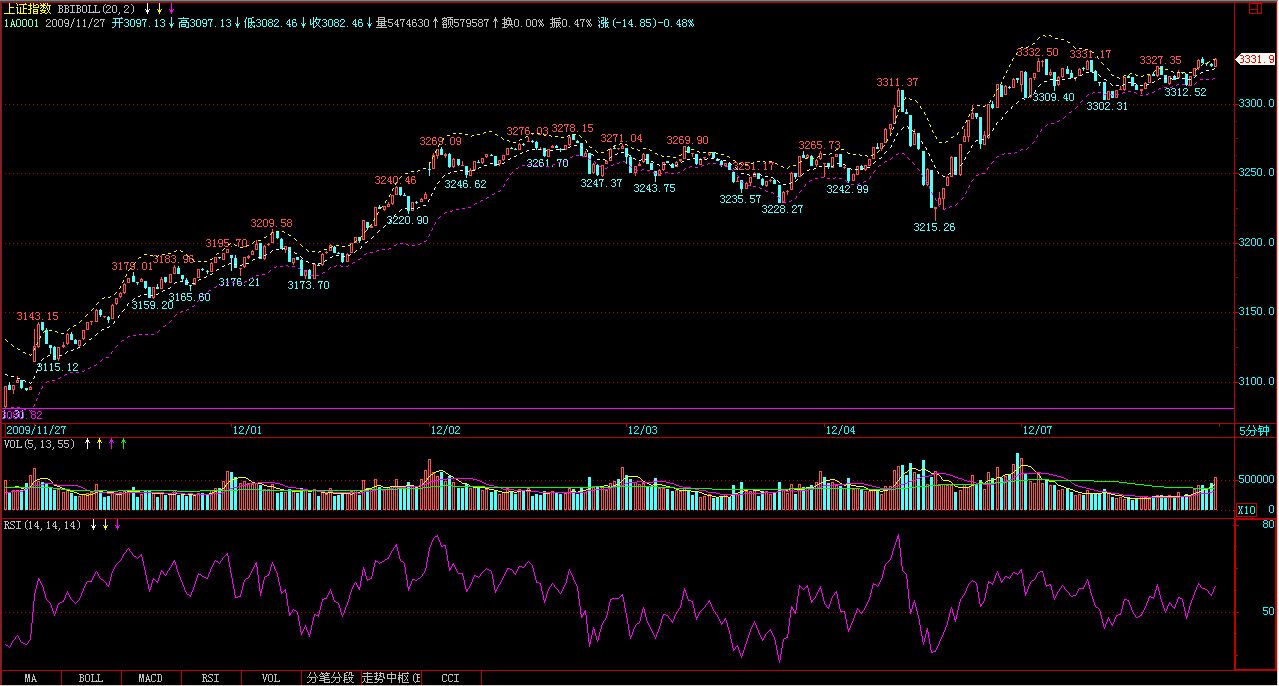1279x686 pixels.
Task: Click the X10 volume scale label
Action: pyautogui.click(x=1247, y=510)
